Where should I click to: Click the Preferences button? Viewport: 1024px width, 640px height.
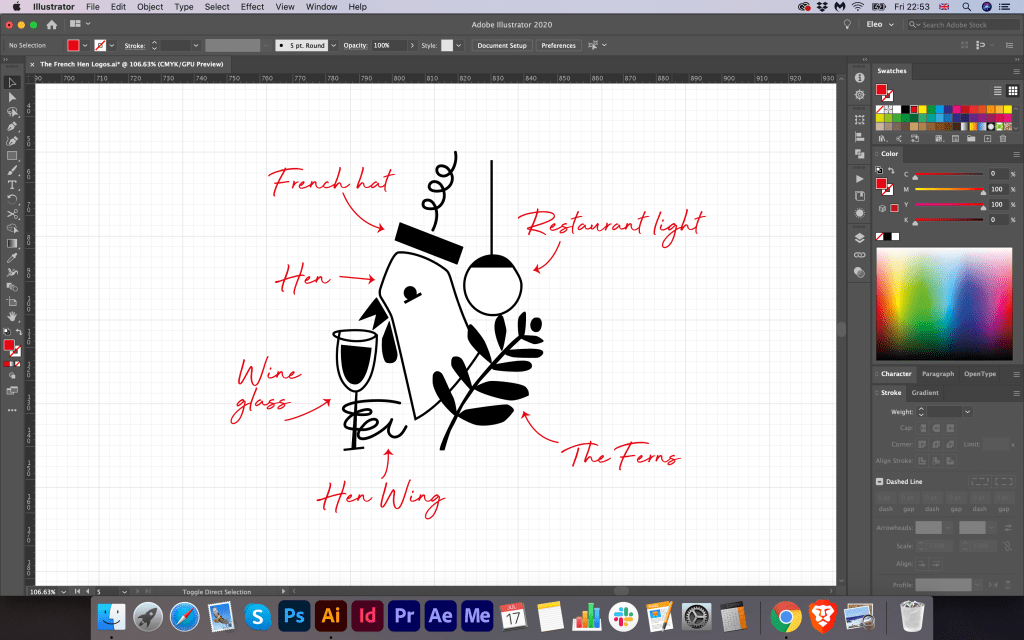point(558,45)
